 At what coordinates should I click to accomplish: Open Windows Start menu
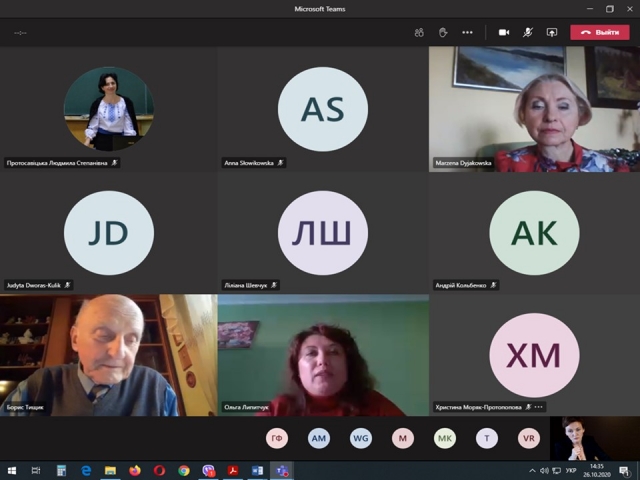coord(11,471)
